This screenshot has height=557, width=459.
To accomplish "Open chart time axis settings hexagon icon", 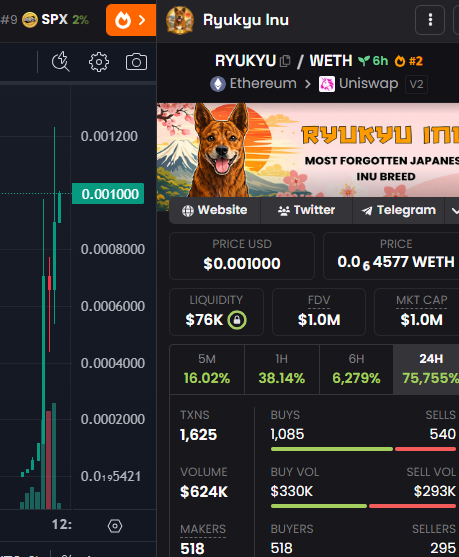I will [x=115, y=526].
